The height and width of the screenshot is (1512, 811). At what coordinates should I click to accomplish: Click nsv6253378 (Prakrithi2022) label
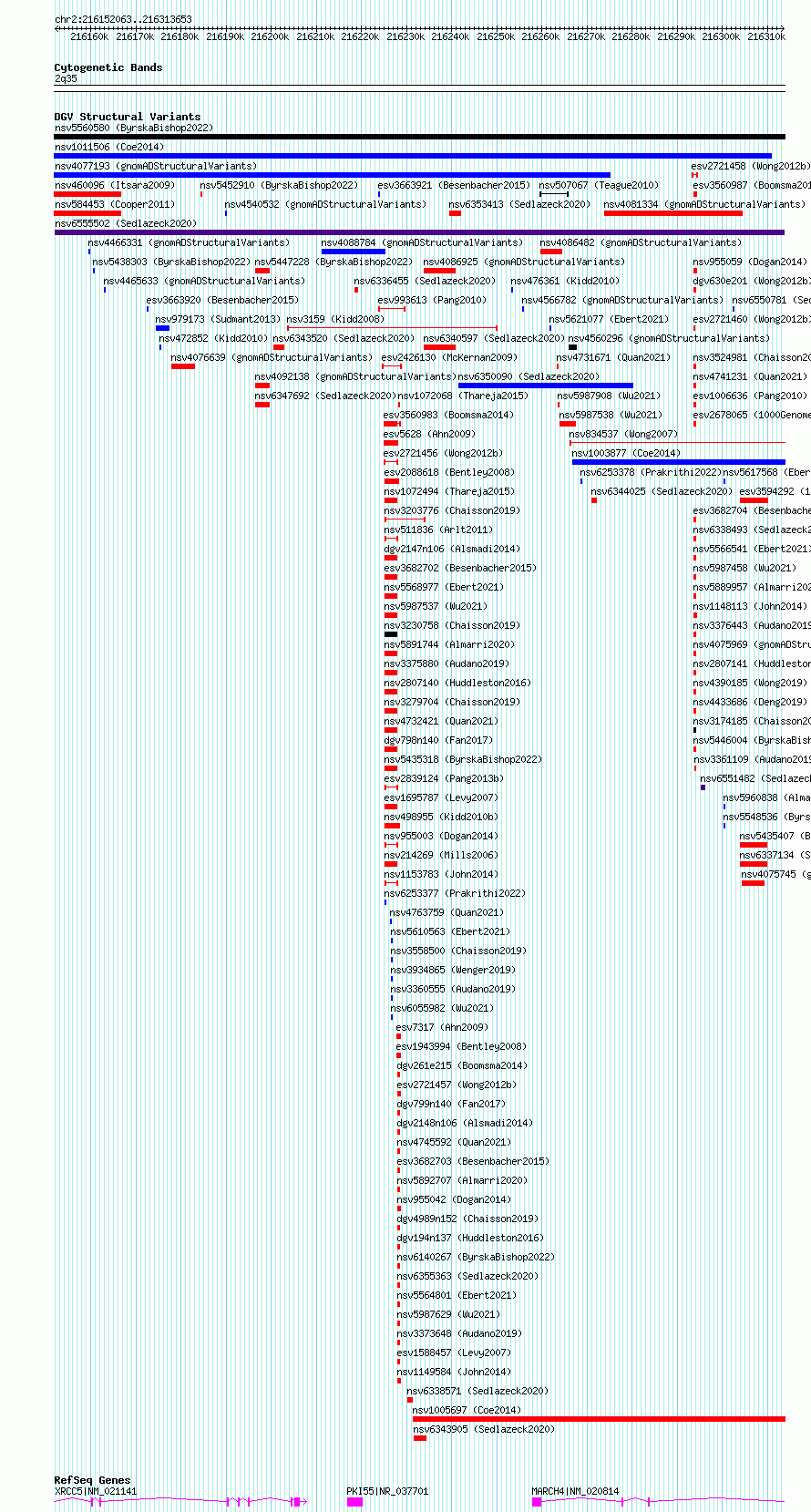(x=650, y=473)
